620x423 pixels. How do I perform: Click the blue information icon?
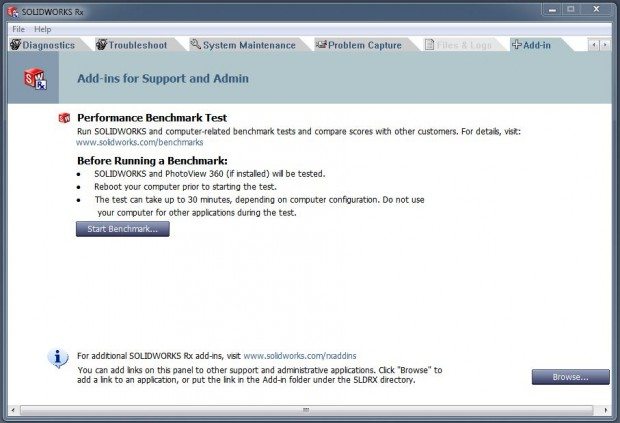pos(59,356)
